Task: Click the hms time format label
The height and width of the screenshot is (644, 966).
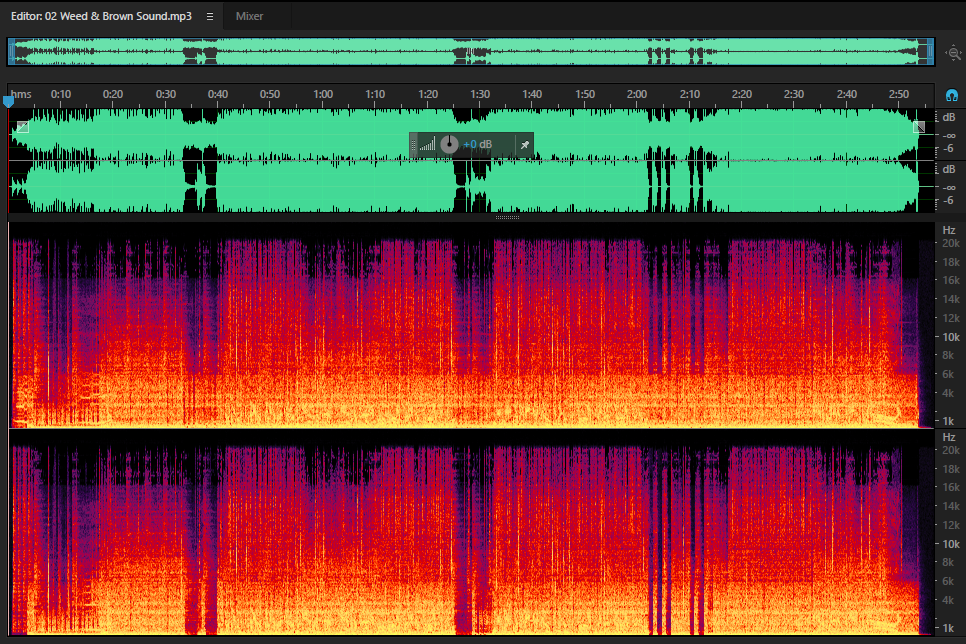Action: pos(21,94)
